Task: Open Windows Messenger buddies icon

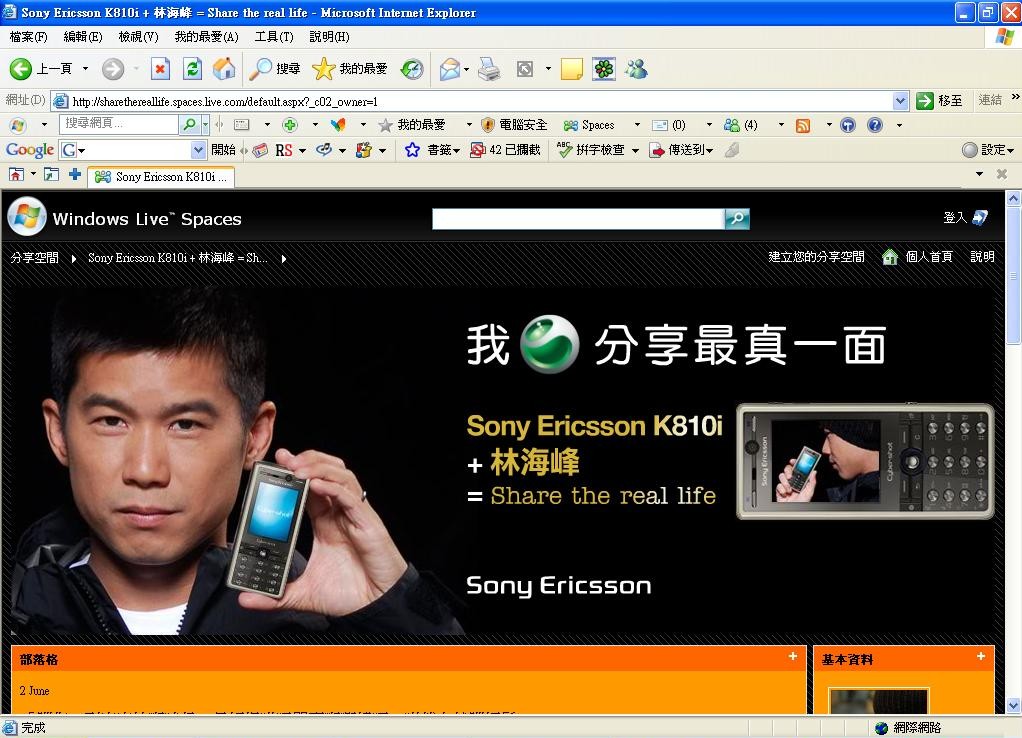Action: coord(636,68)
